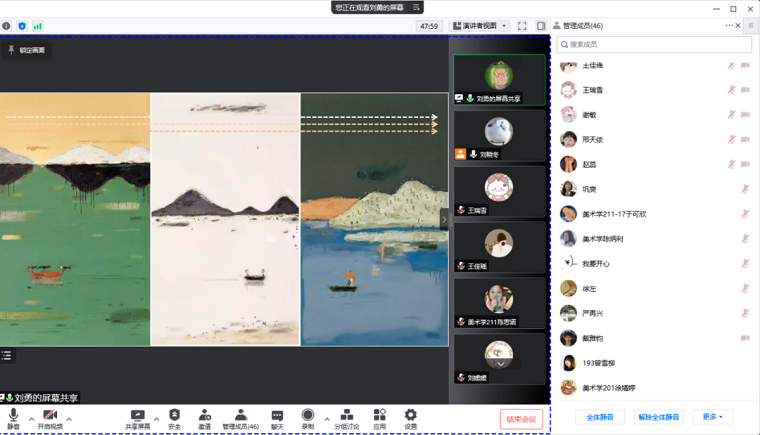
Task: Click the red 结束会议 button
Action: [522, 419]
